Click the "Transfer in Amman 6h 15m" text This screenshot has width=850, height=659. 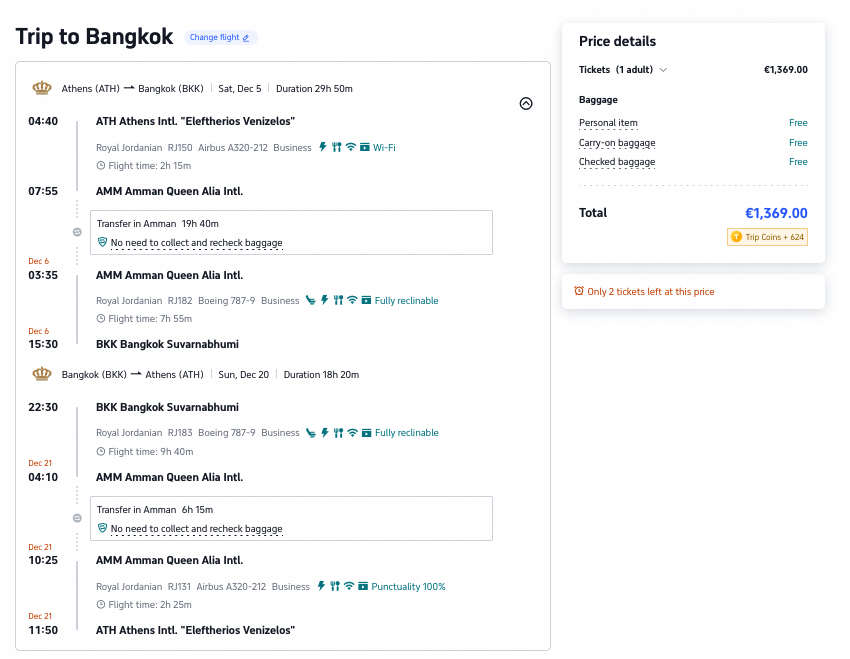[155, 509]
